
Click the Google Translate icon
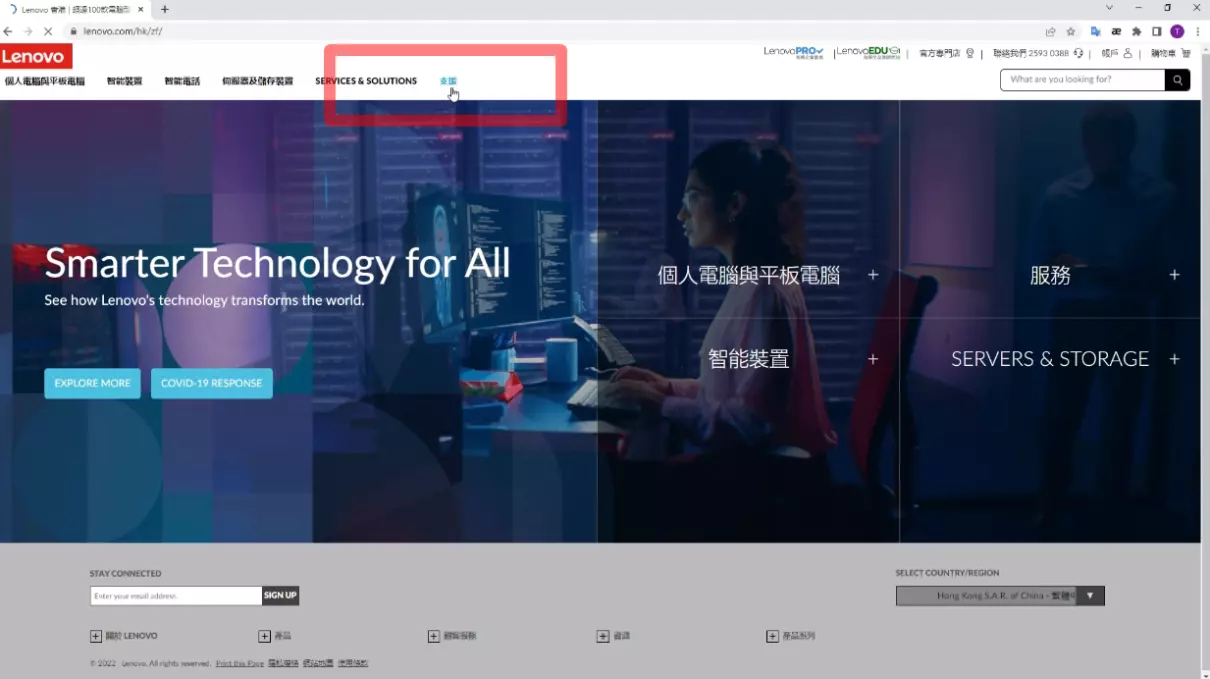click(x=1095, y=31)
